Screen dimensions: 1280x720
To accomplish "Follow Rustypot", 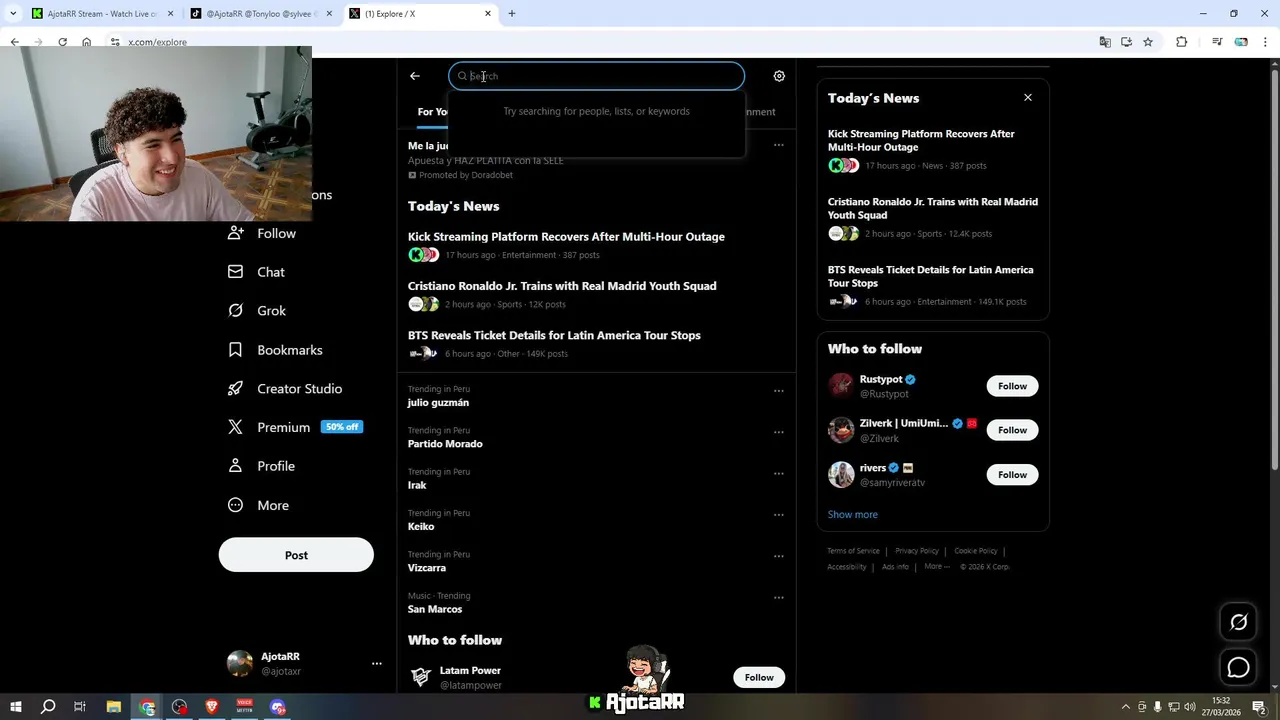I will click(x=1012, y=386).
